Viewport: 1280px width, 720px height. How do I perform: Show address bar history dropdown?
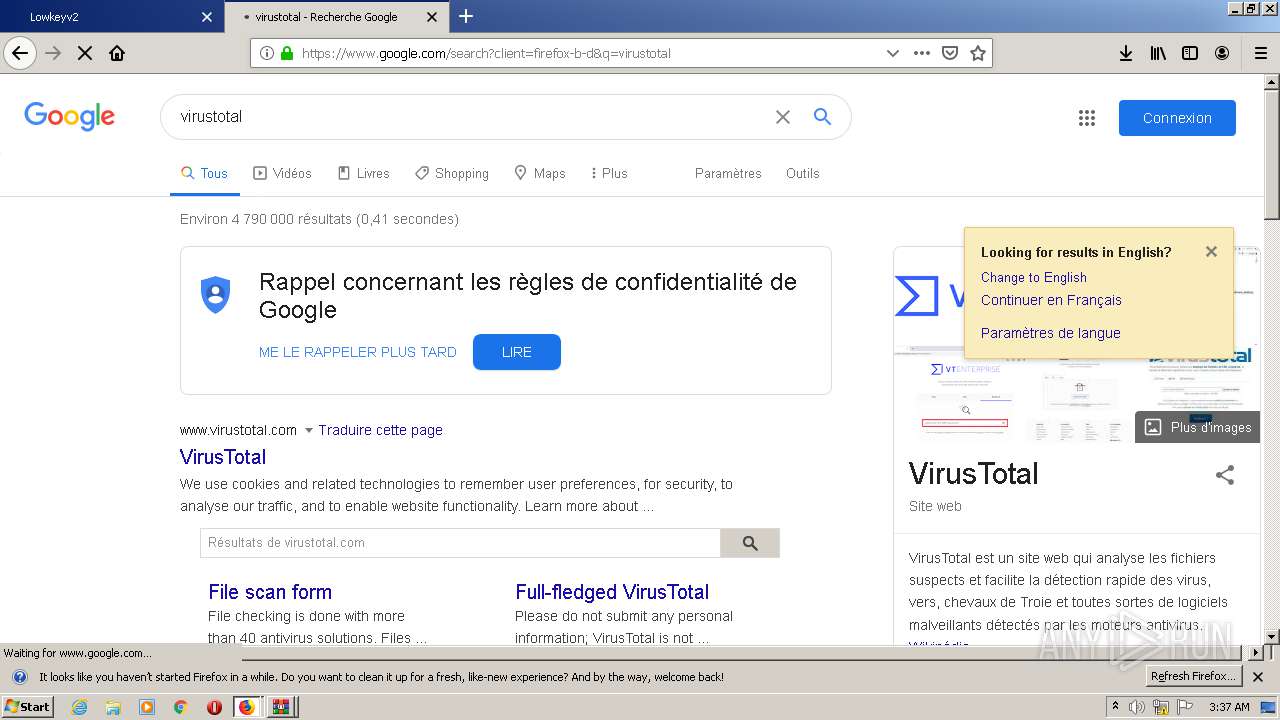point(892,53)
